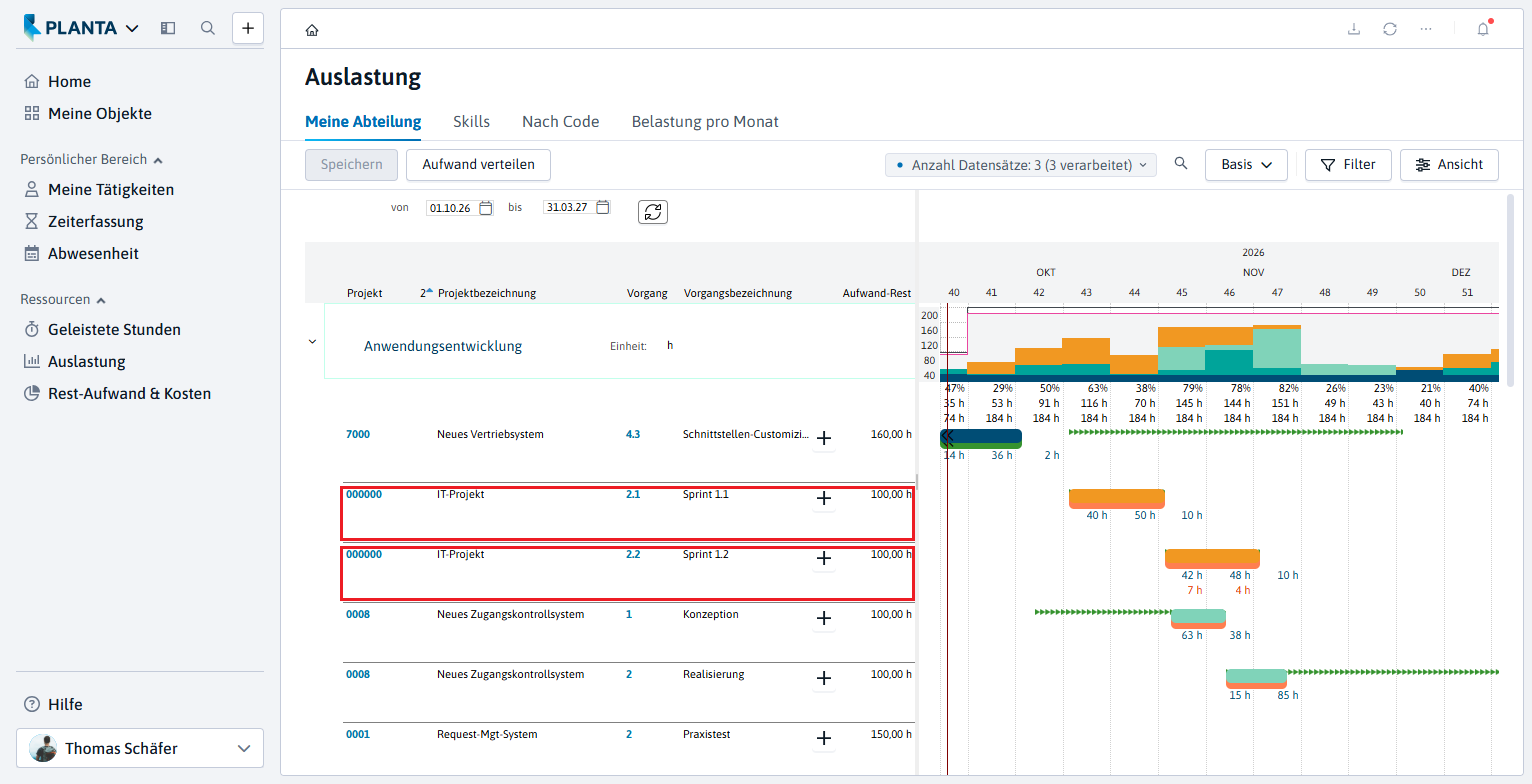Open the Filter button
Screen dimensions: 1532x784
[x=1348, y=165]
